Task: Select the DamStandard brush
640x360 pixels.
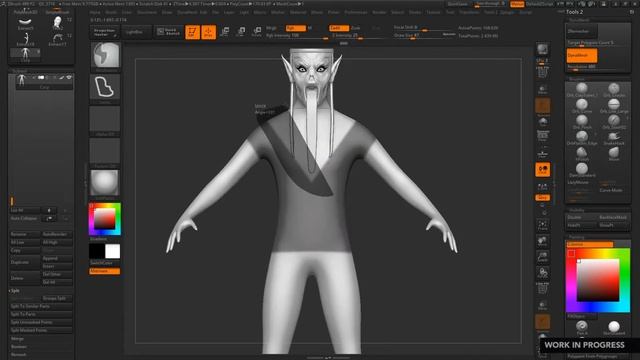Action: click(582, 170)
